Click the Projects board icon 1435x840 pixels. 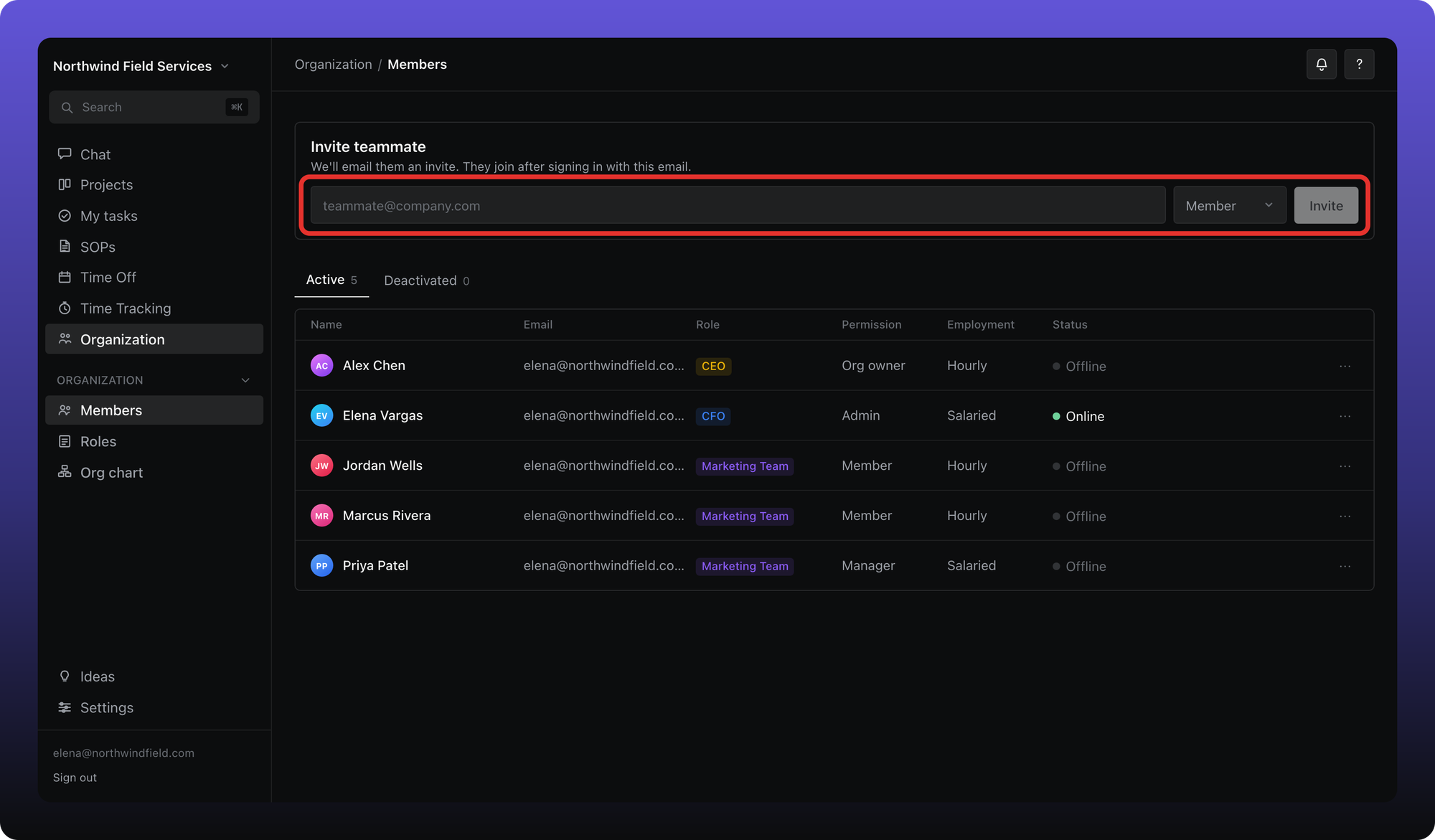tap(65, 184)
